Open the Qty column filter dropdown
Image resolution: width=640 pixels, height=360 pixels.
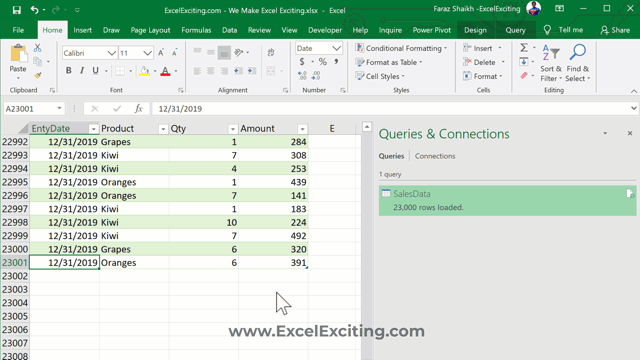tap(233, 129)
